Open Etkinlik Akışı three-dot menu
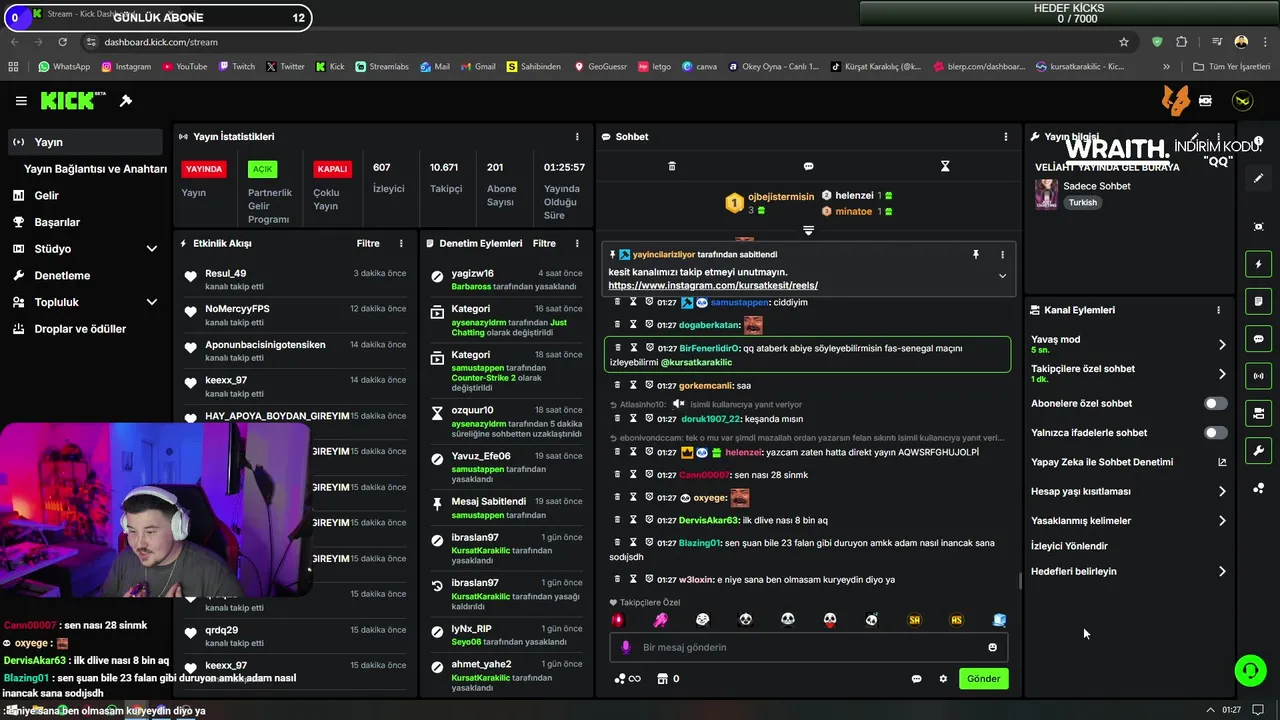This screenshot has width=1280, height=720. 401,243
